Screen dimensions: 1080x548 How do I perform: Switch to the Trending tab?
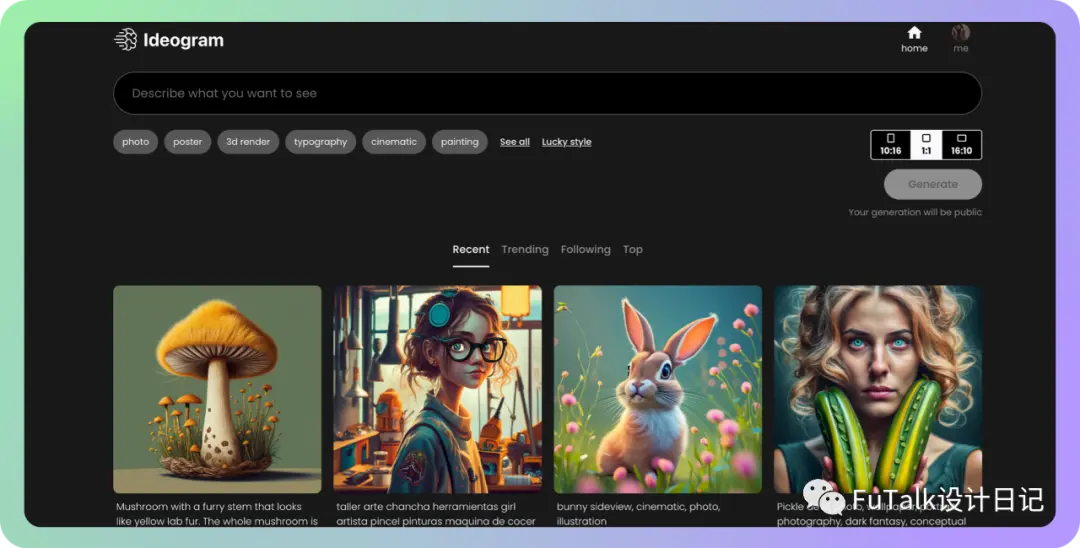525,249
